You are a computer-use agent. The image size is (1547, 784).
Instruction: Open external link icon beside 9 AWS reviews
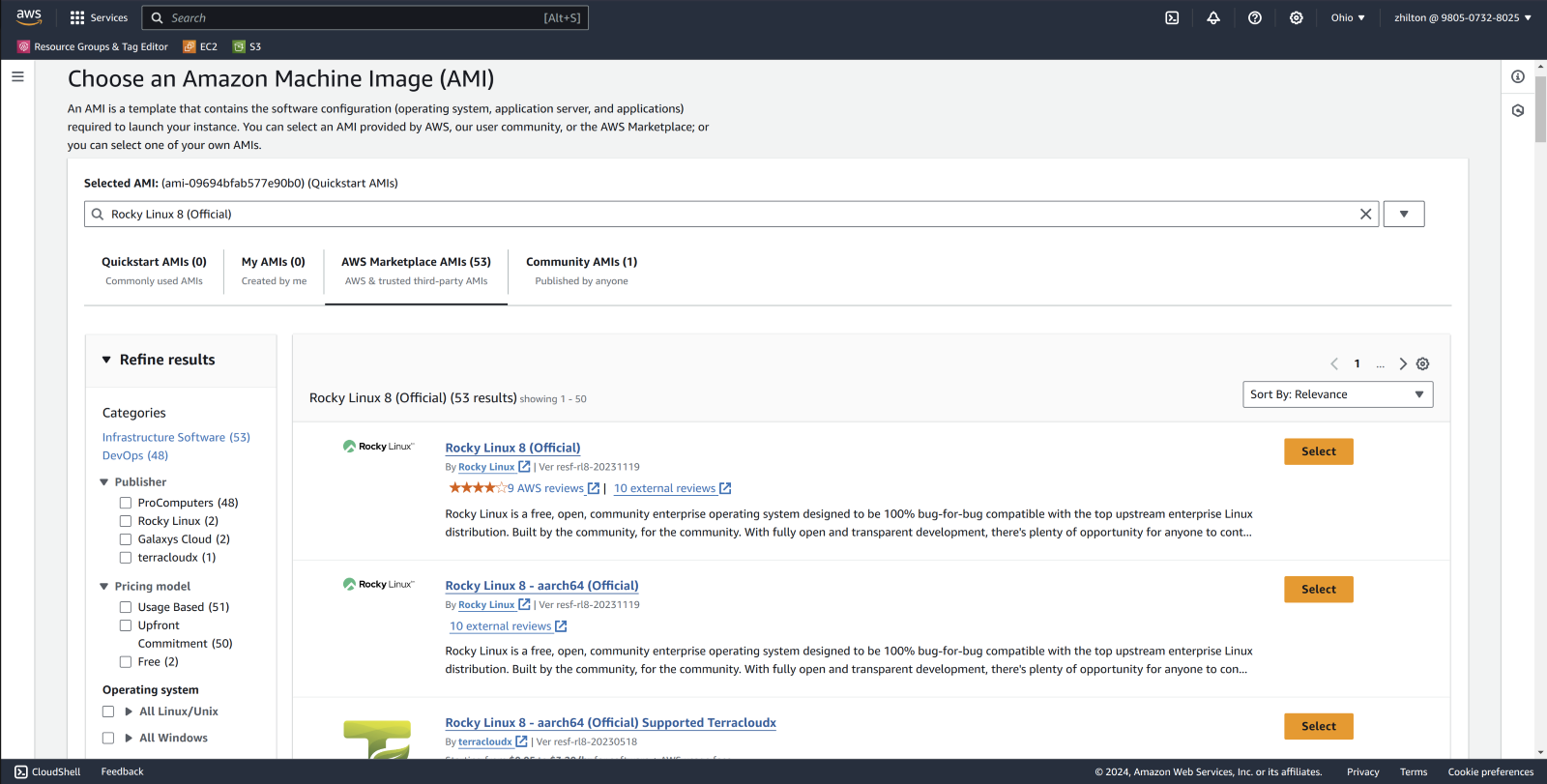click(594, 488)
